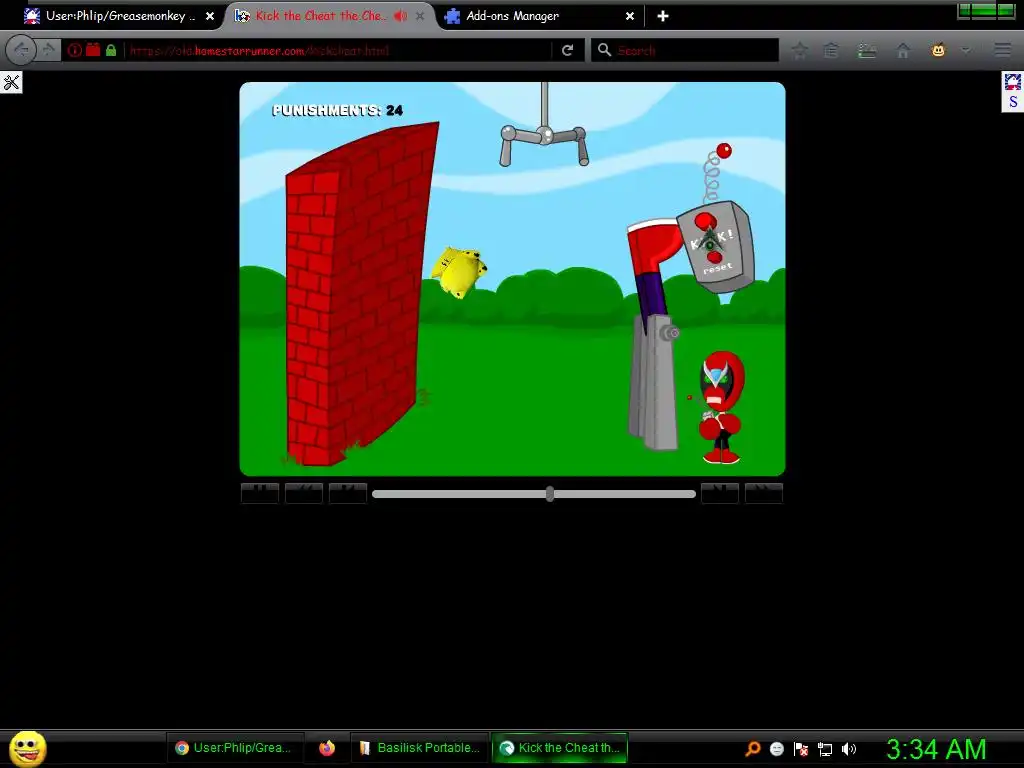
Task: Open site information circle icon in address bar
Action: point(74,50)
